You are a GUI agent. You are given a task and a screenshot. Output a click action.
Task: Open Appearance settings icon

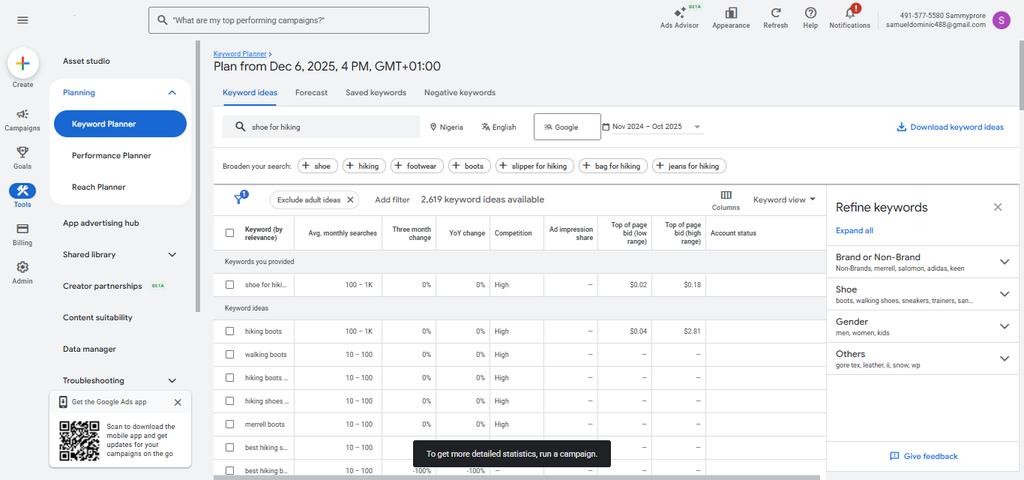point(731,13)
